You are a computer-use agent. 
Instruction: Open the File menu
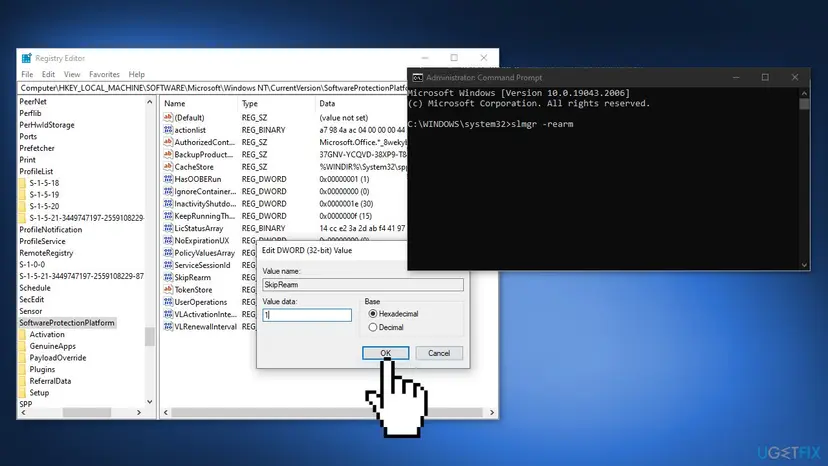click(27, 74)
